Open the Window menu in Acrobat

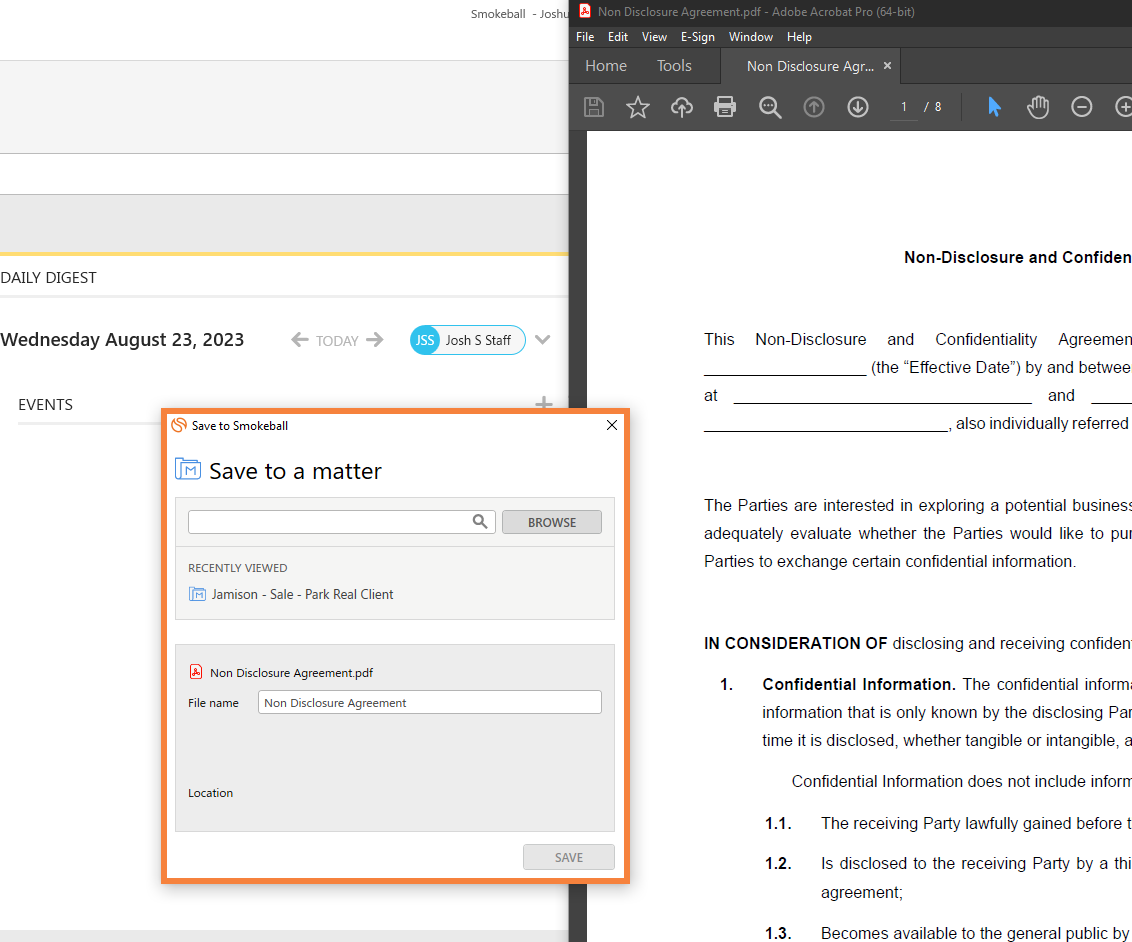(750, 37)
